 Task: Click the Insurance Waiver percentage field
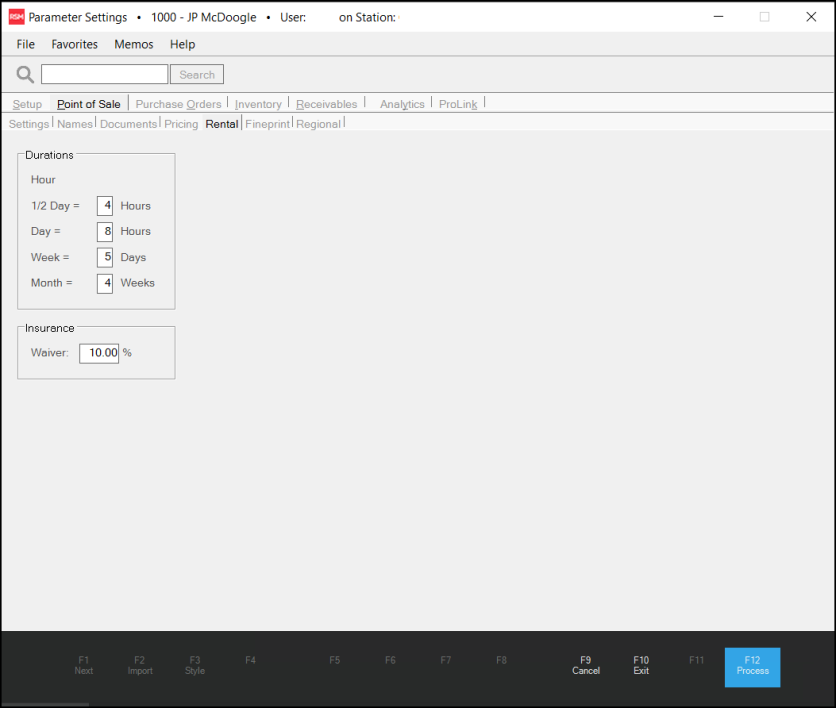[99, 353]
